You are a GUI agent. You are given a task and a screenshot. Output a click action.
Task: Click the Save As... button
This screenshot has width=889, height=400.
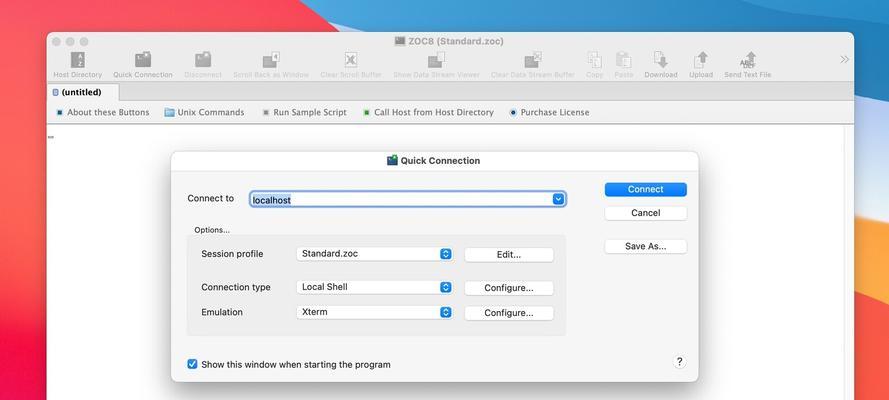point(646,246)
